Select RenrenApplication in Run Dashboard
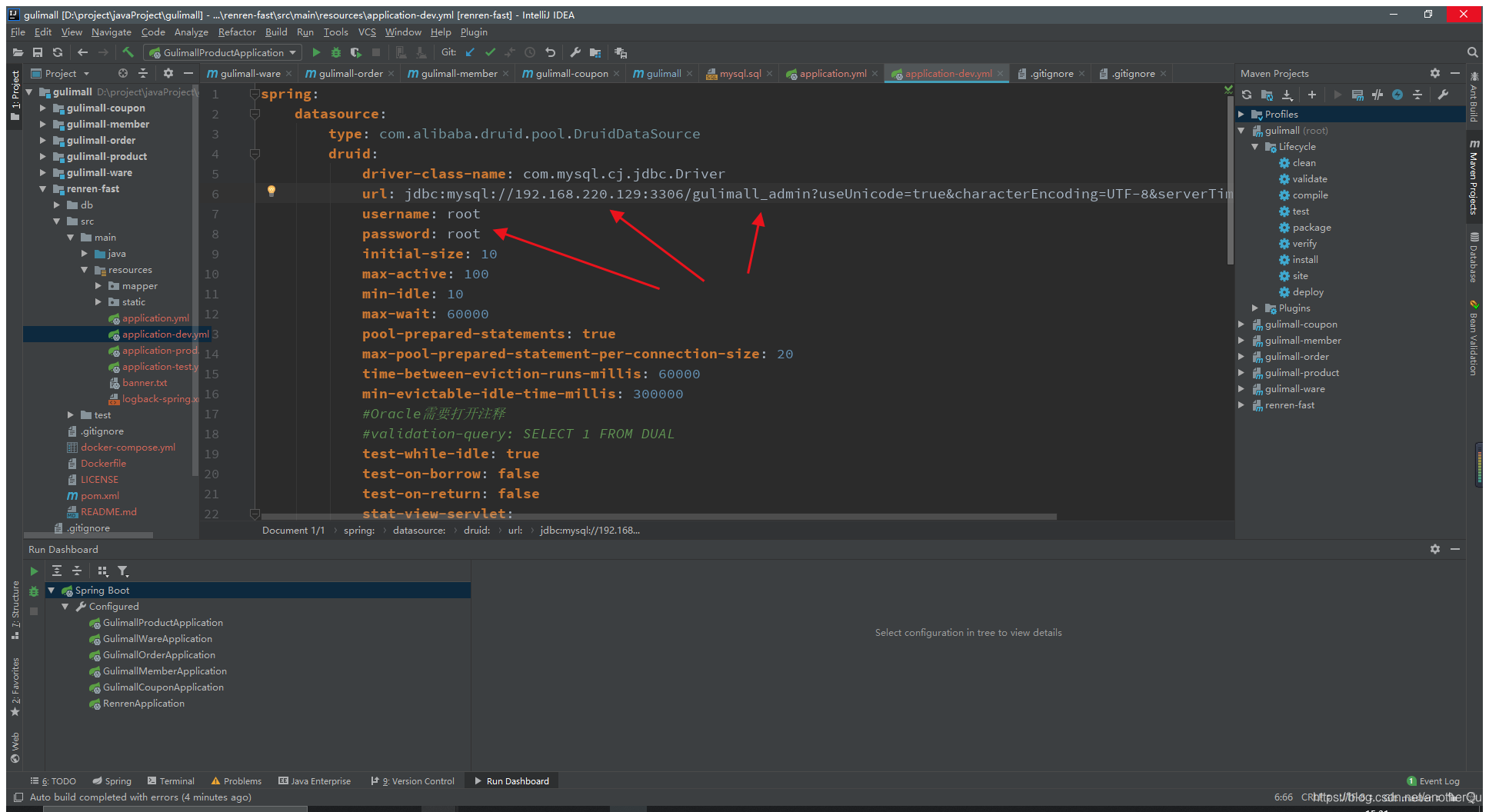This screenshot has width=1489, height=812. pos(144,703)
